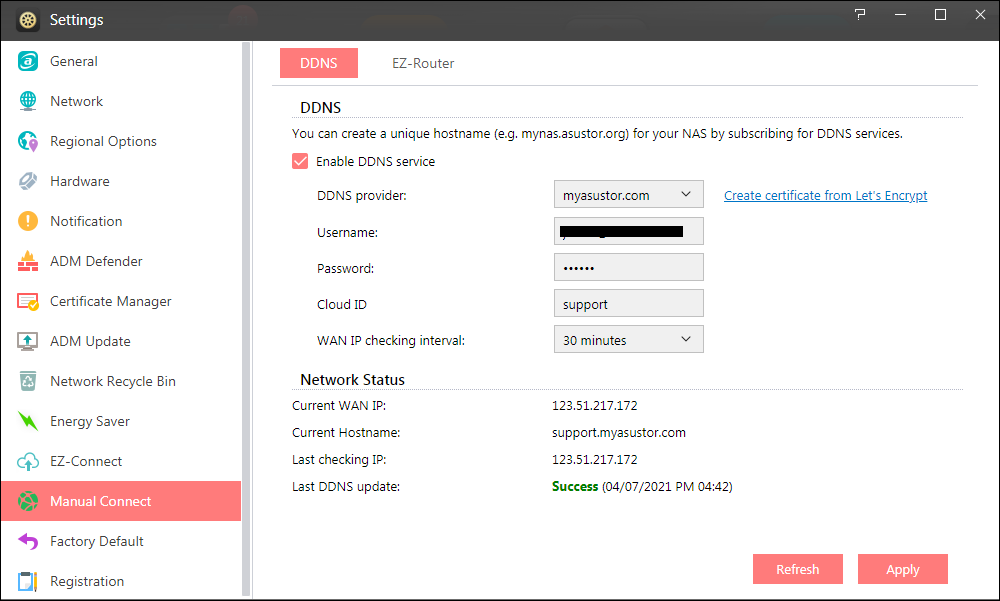Click the General sidebar icon
The width and height of the screenshot is (1000, 601).
(x=27, y=61)
